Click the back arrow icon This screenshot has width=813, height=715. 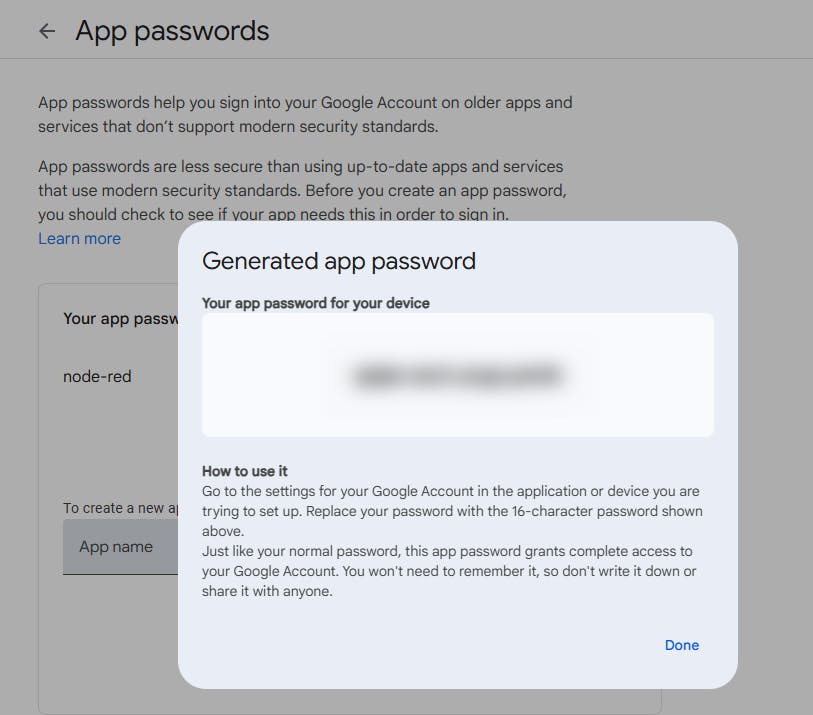click(46, 32)
